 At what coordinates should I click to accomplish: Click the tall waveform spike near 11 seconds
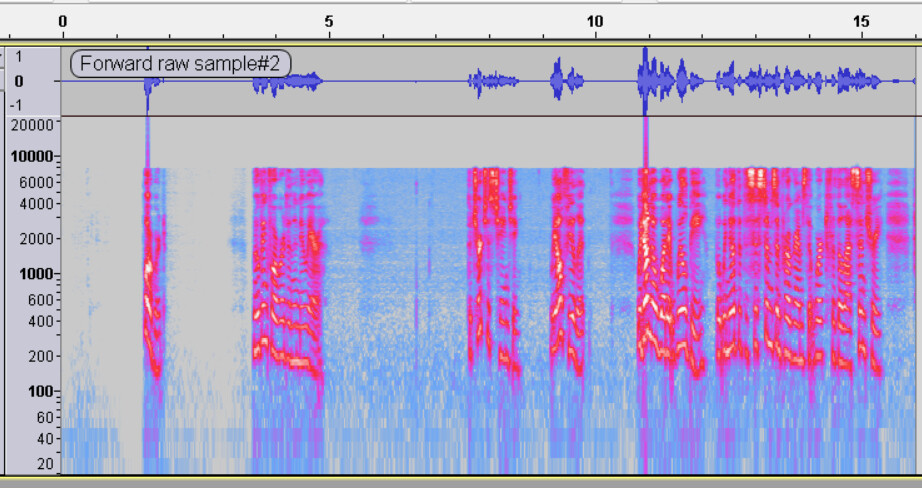(x=645, y=78)
